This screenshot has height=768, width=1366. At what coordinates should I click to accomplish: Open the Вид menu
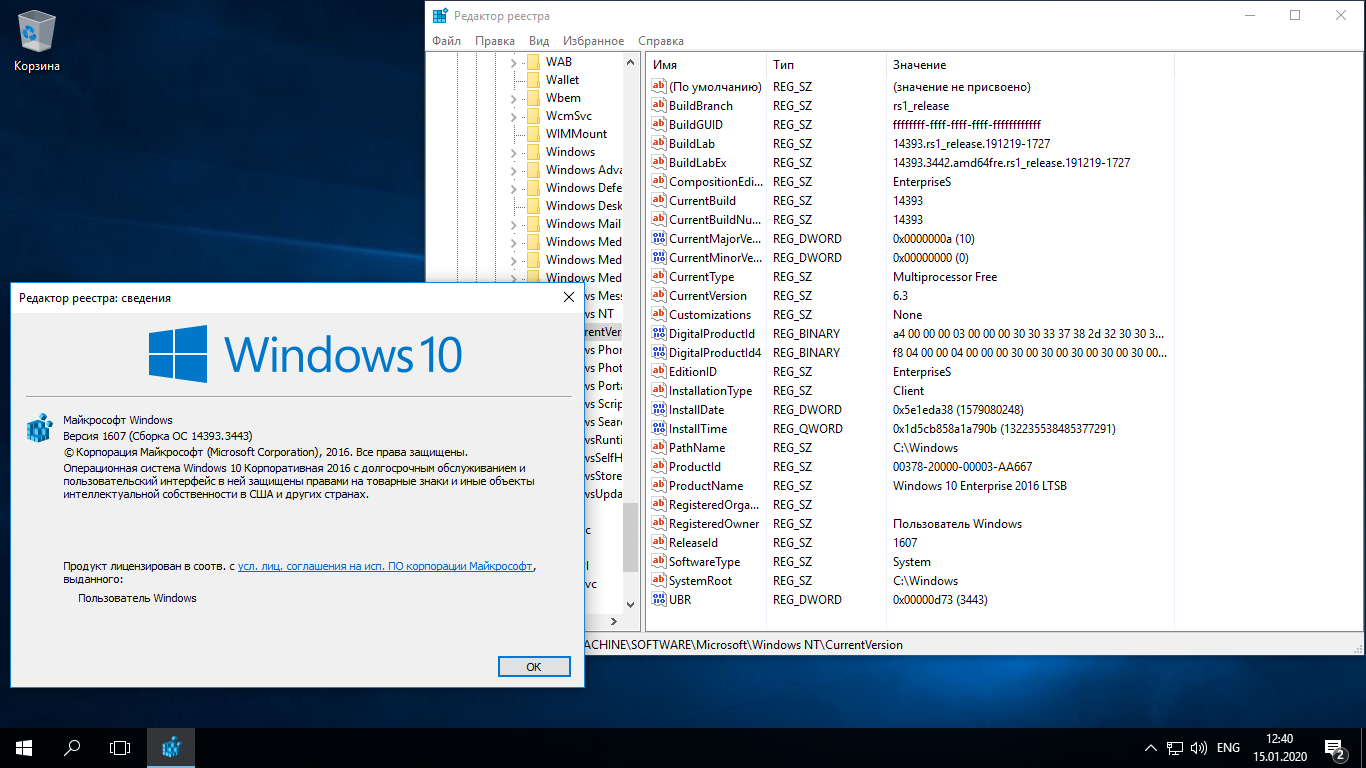(x=539, y=41)
